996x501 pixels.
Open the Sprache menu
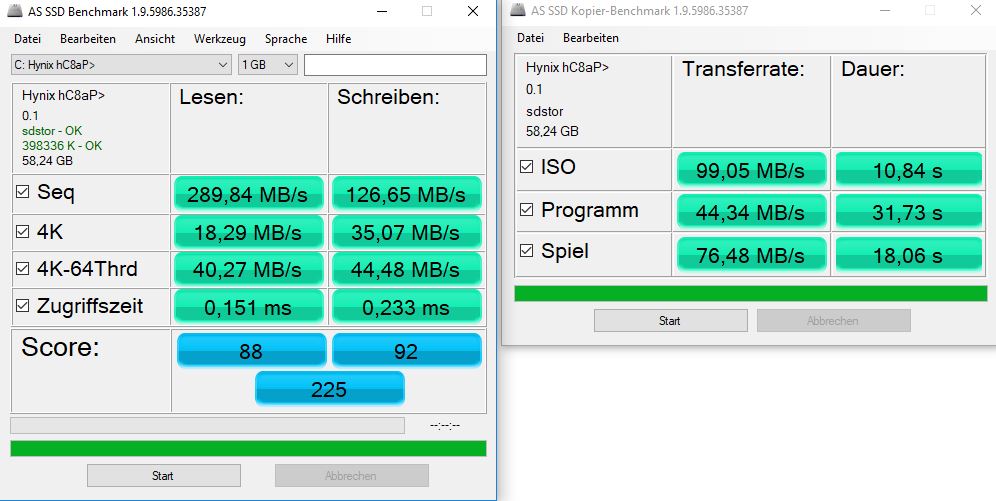coord(286,39)
